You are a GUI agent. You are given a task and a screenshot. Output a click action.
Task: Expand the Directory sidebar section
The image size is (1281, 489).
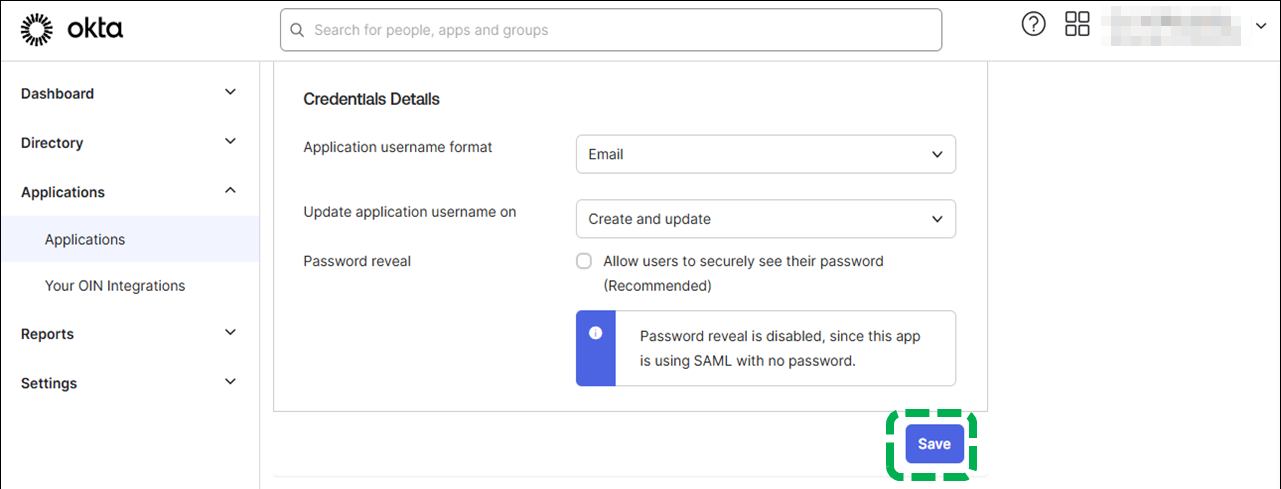(x=230, y=142)
